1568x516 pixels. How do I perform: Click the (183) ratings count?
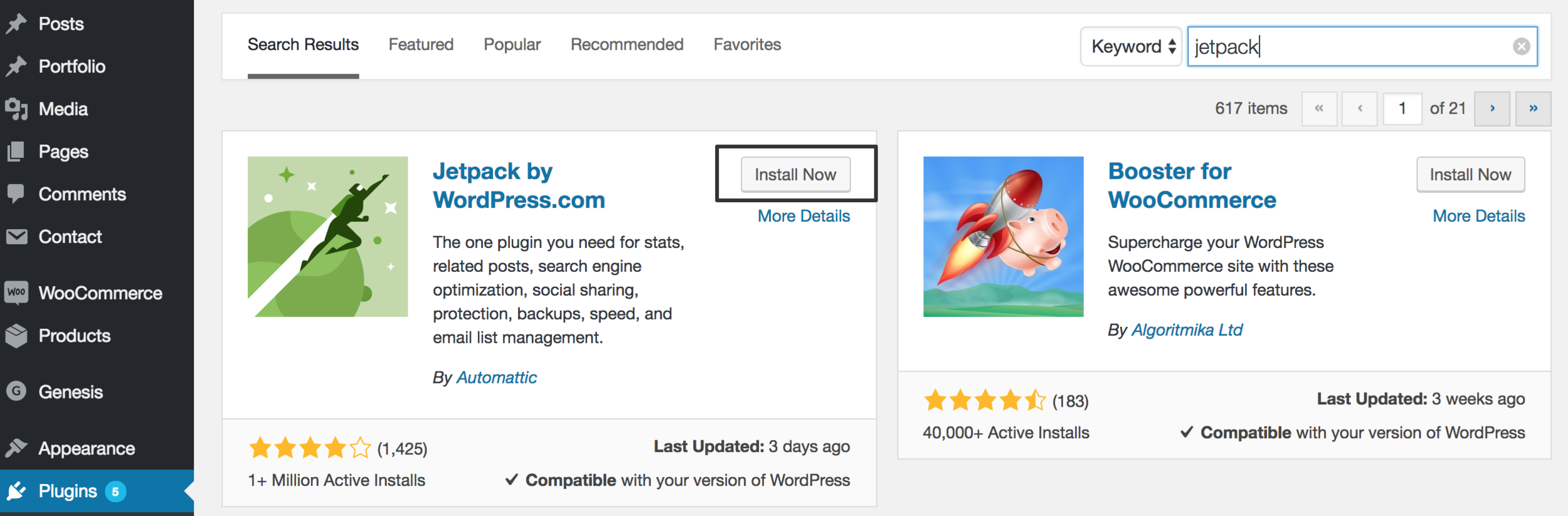point(1070,401)
